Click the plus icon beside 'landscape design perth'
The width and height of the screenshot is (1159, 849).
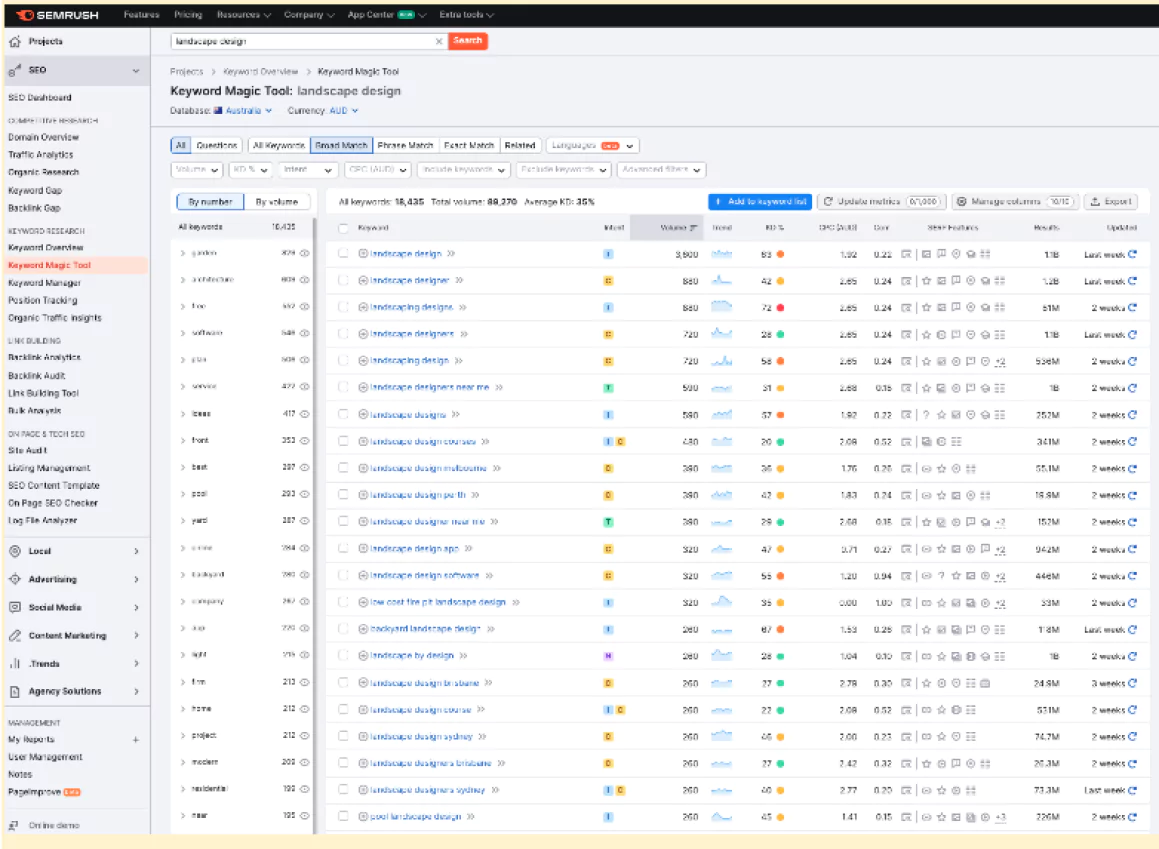coord(363,495)
